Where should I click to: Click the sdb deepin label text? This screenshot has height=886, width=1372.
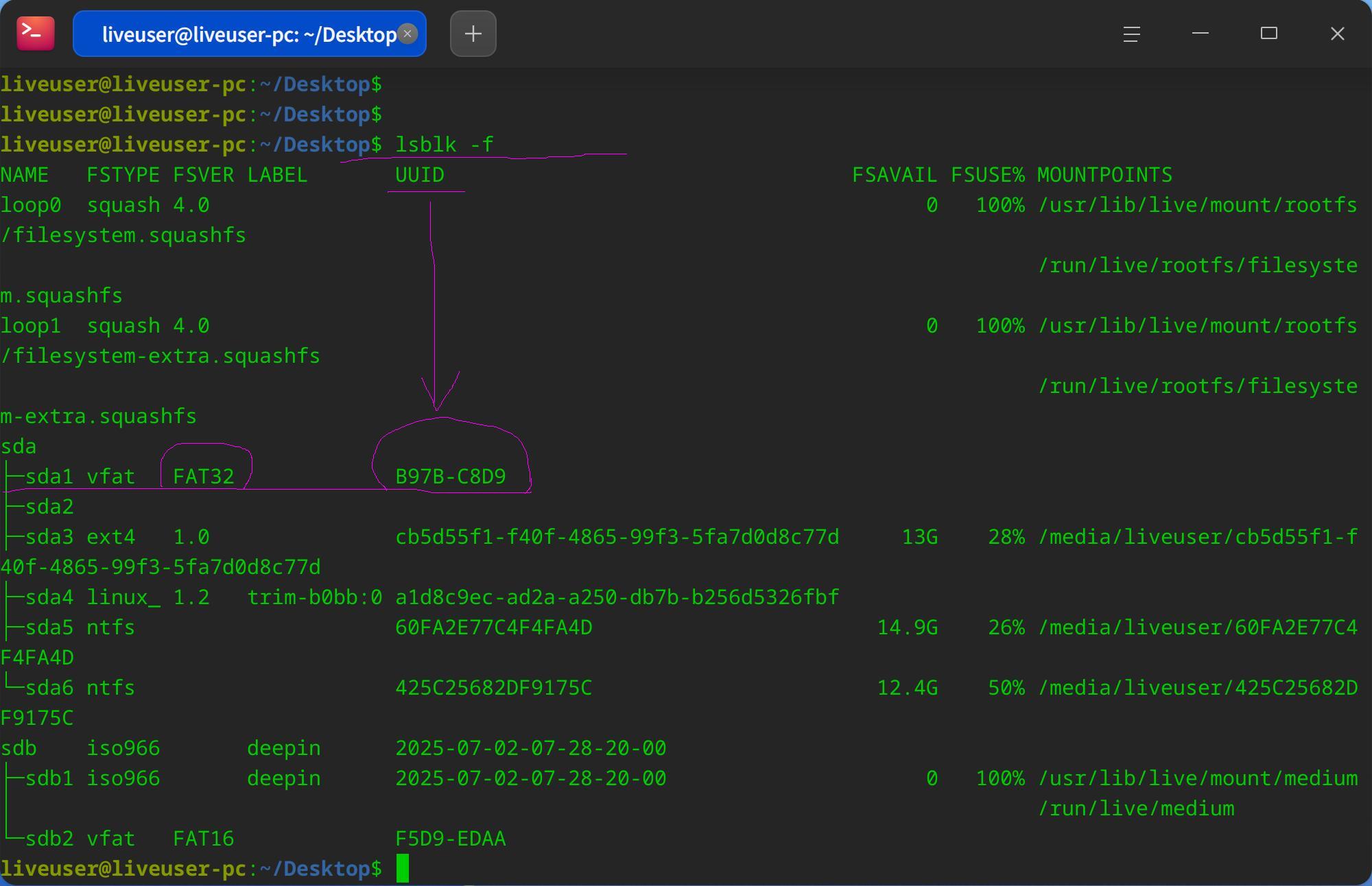click(x=283, y=748)
